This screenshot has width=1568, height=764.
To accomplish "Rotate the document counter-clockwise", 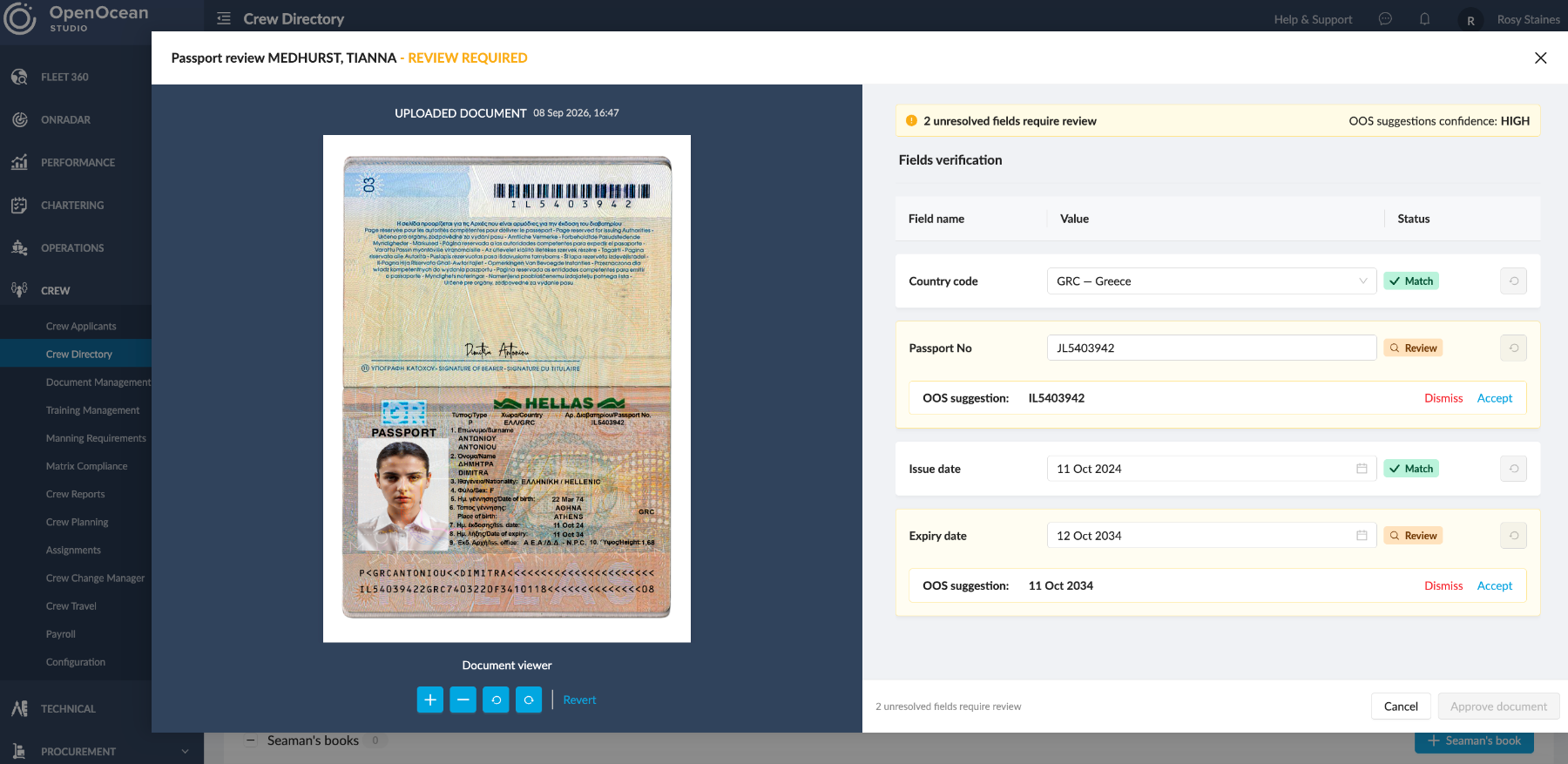I will point(496,700).
